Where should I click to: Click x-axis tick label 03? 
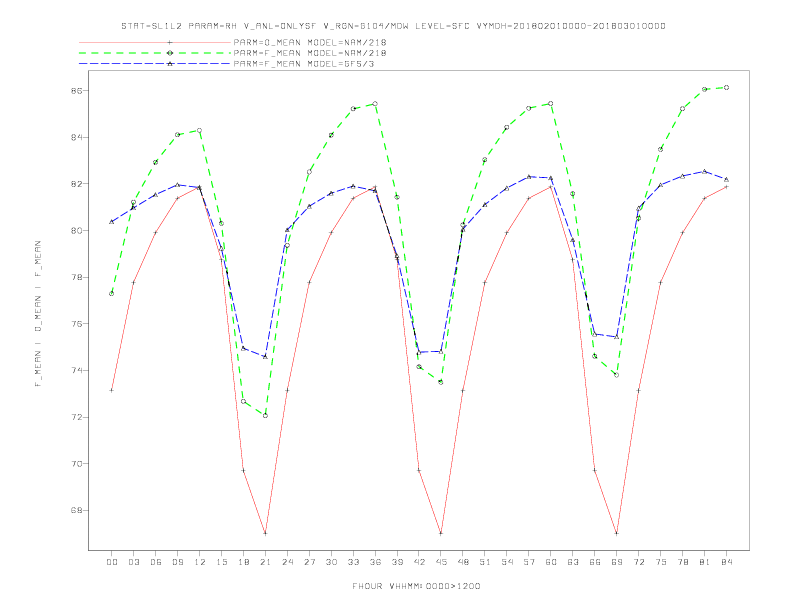(x=134, y=562)
